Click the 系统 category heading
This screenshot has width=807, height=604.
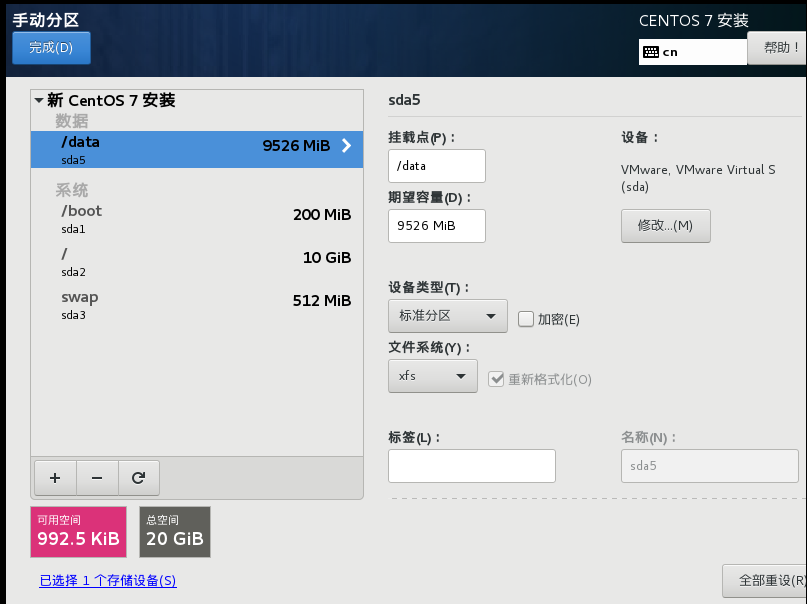coord(72,190)
